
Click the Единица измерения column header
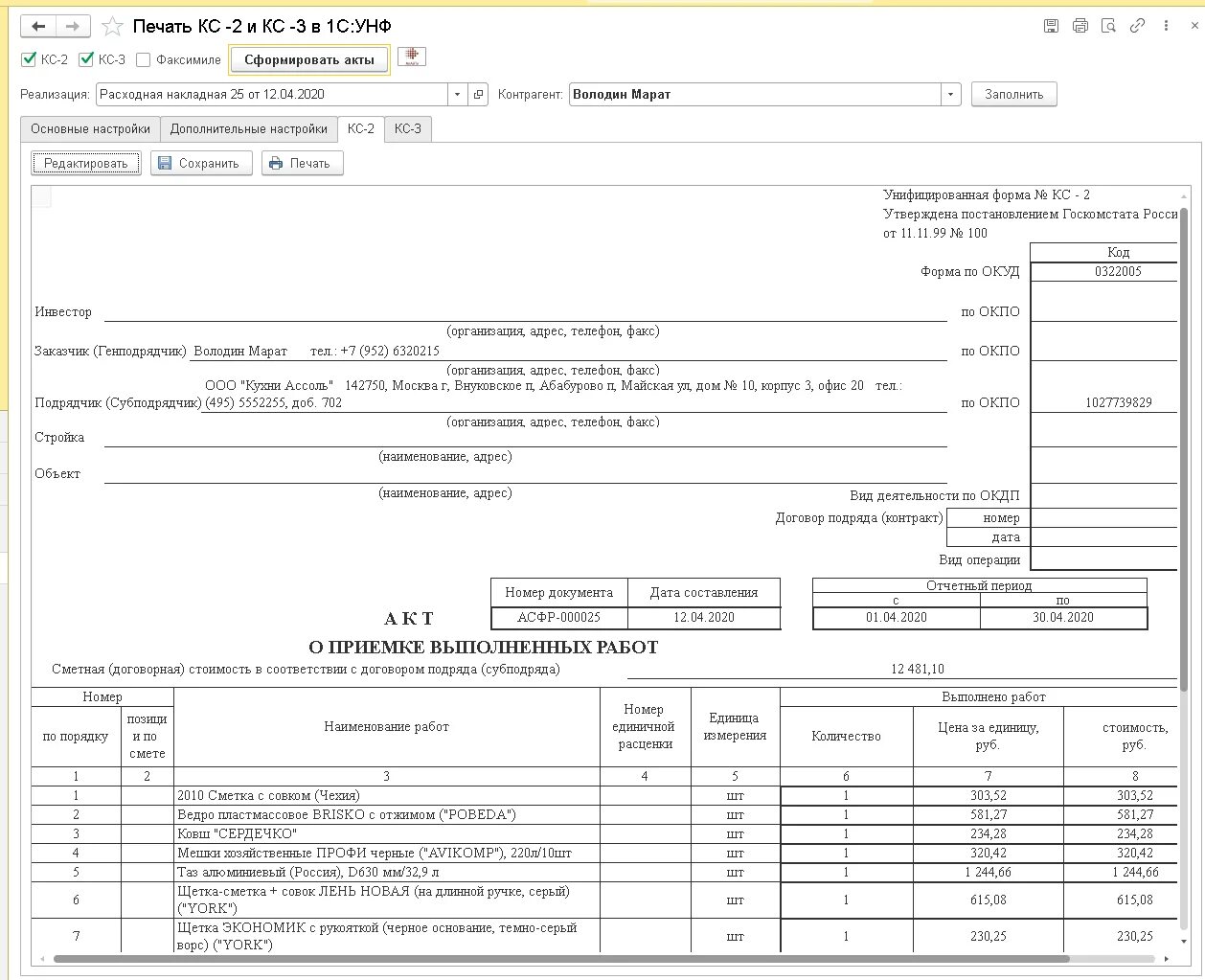point(735,726)
